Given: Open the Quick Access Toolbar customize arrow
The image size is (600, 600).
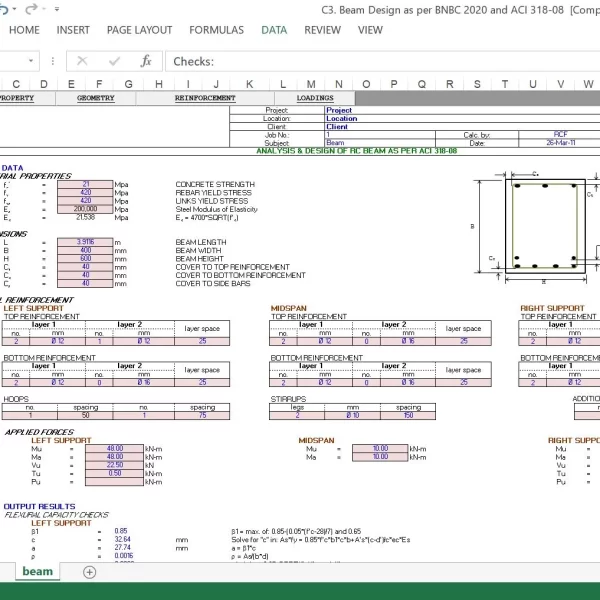Looking at the screenshot, I should coord(57,9).
